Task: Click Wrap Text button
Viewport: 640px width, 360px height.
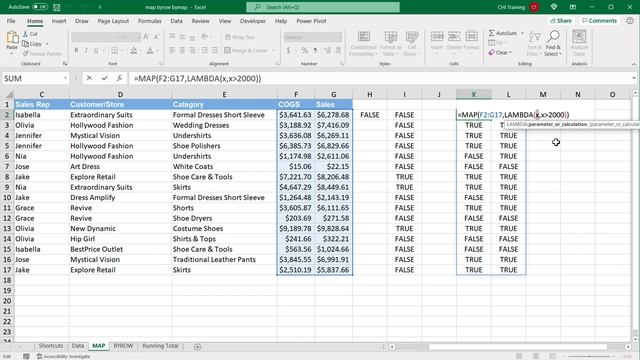Action: point(240,37)
